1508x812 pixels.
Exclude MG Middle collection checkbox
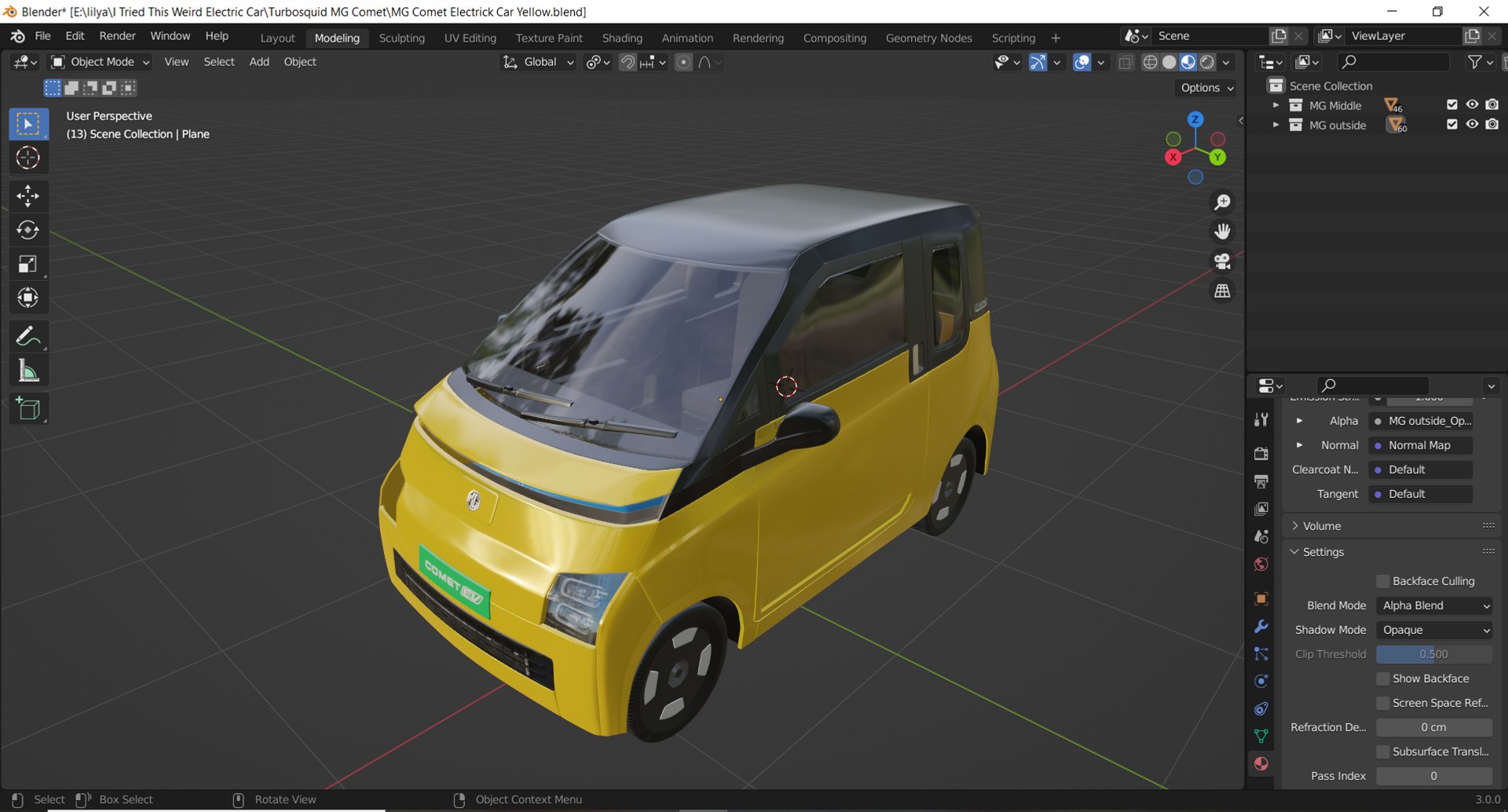(x=1451, y=105)
